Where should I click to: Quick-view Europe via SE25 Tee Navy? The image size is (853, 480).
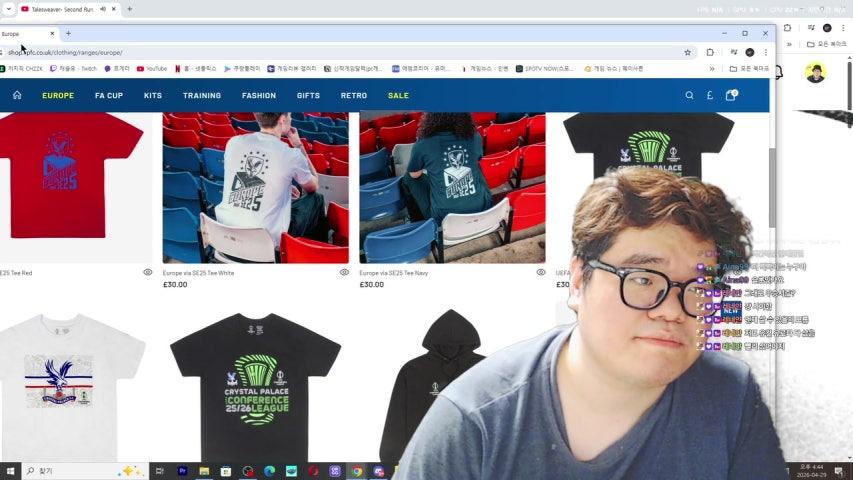541,272
